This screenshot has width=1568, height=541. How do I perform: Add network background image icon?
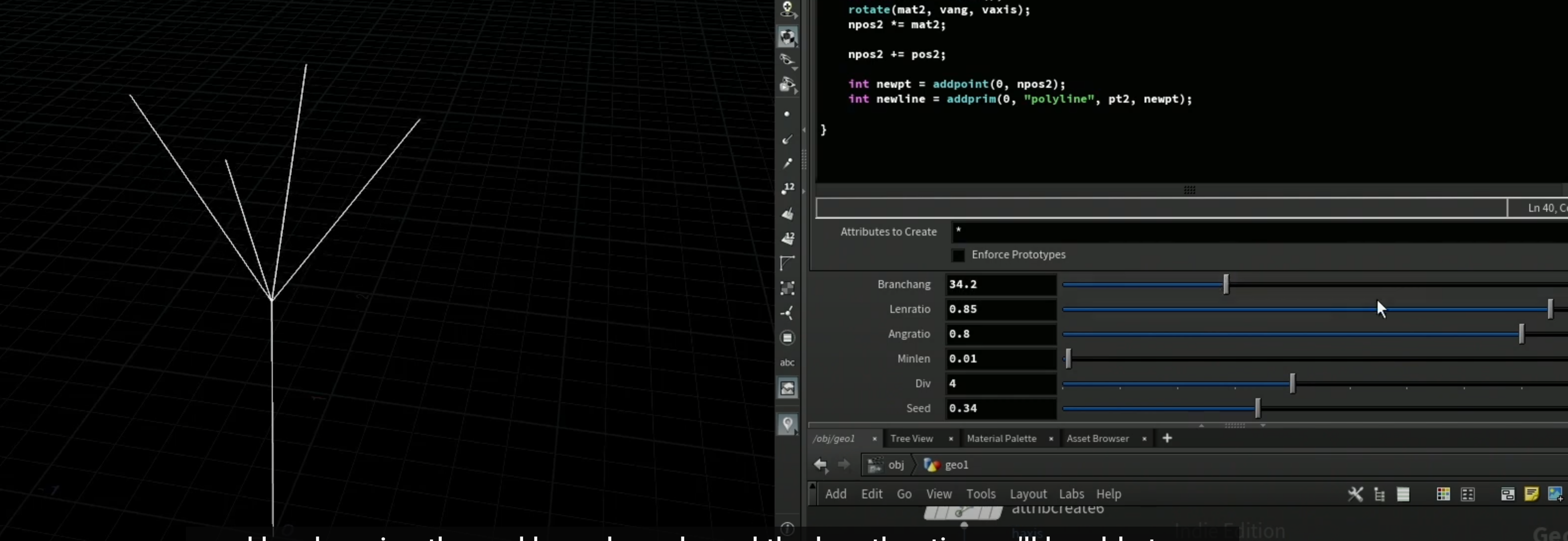pos(1555,493)
